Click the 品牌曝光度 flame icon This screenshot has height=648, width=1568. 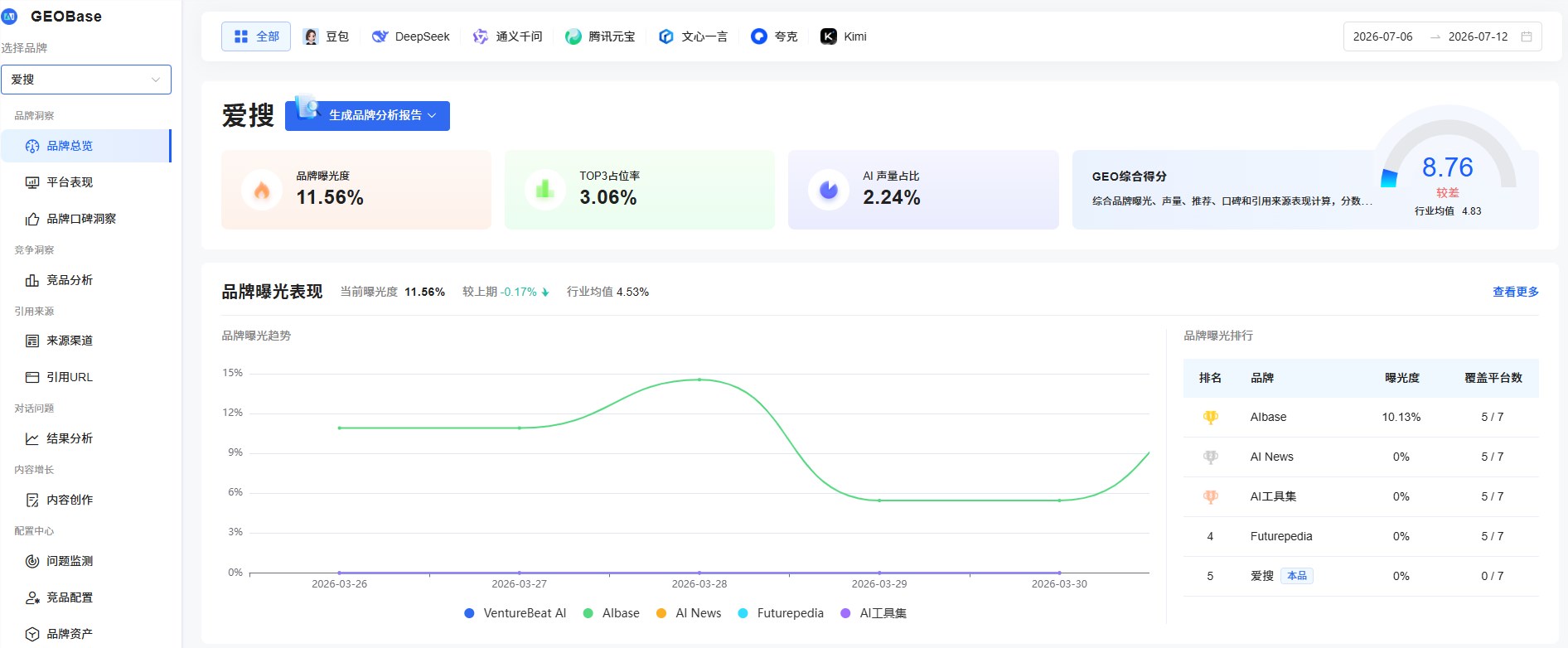pos(262,190)
